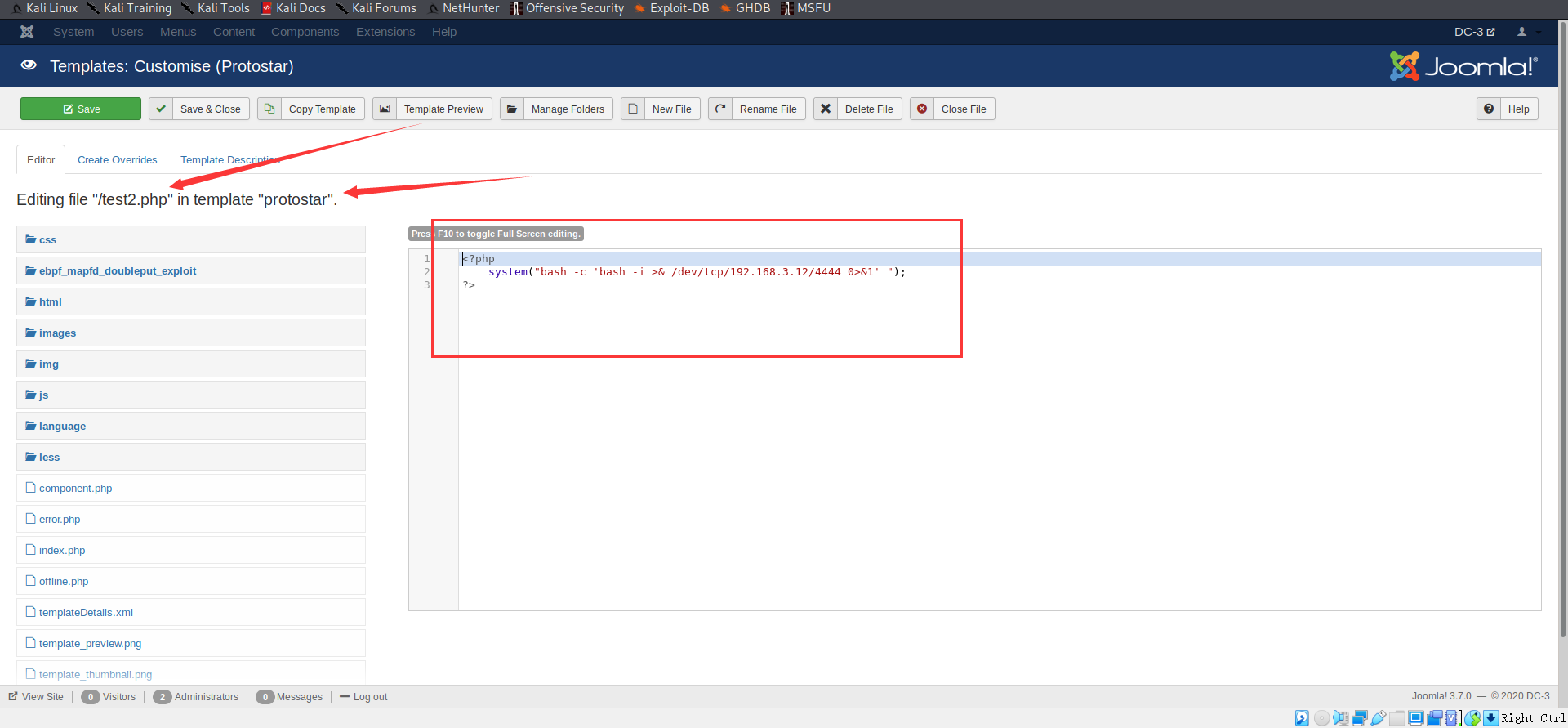Open index.php file
Image resolution: width=1568 pixels, height=728 pixels.
(190, 550)
